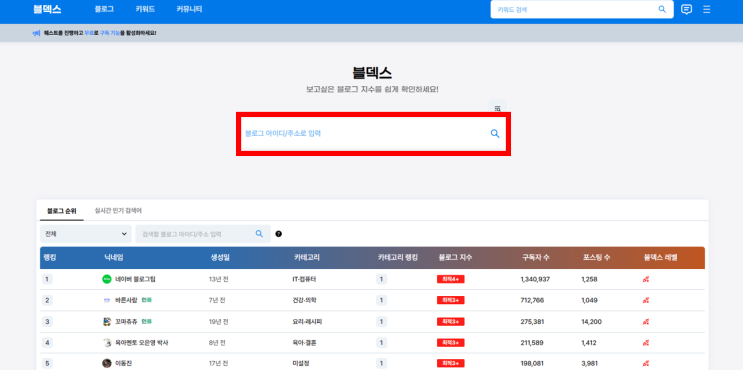
Task: Click the 13년 전 creation date cell
Action: pos(218,280)
